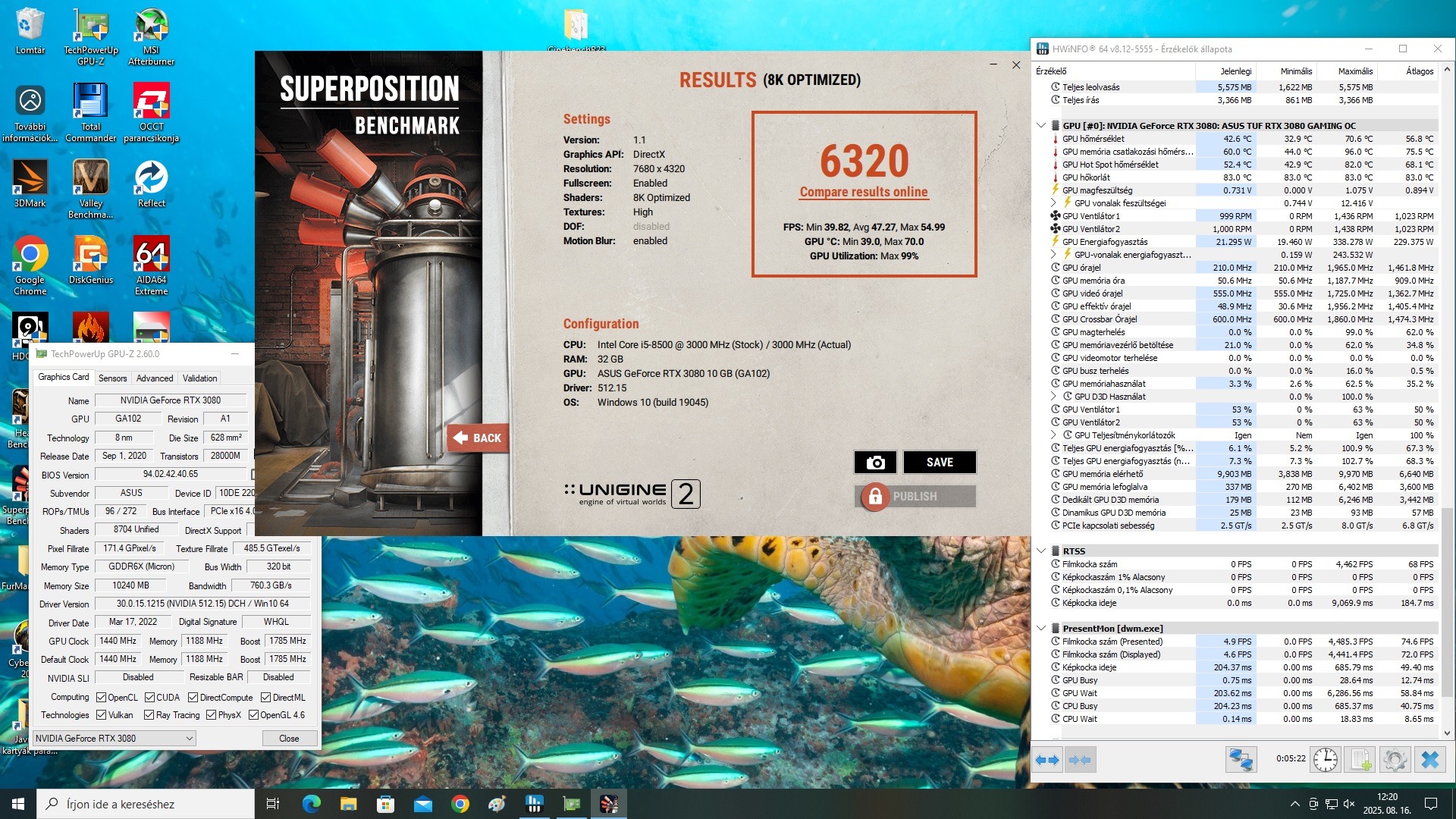Image resolution: width=1456 pixels, height=819 pixels.
Task: Open the NVIDIA GeForce RTX 3080 GPU dropdown
Action: (x=115, y=738)
